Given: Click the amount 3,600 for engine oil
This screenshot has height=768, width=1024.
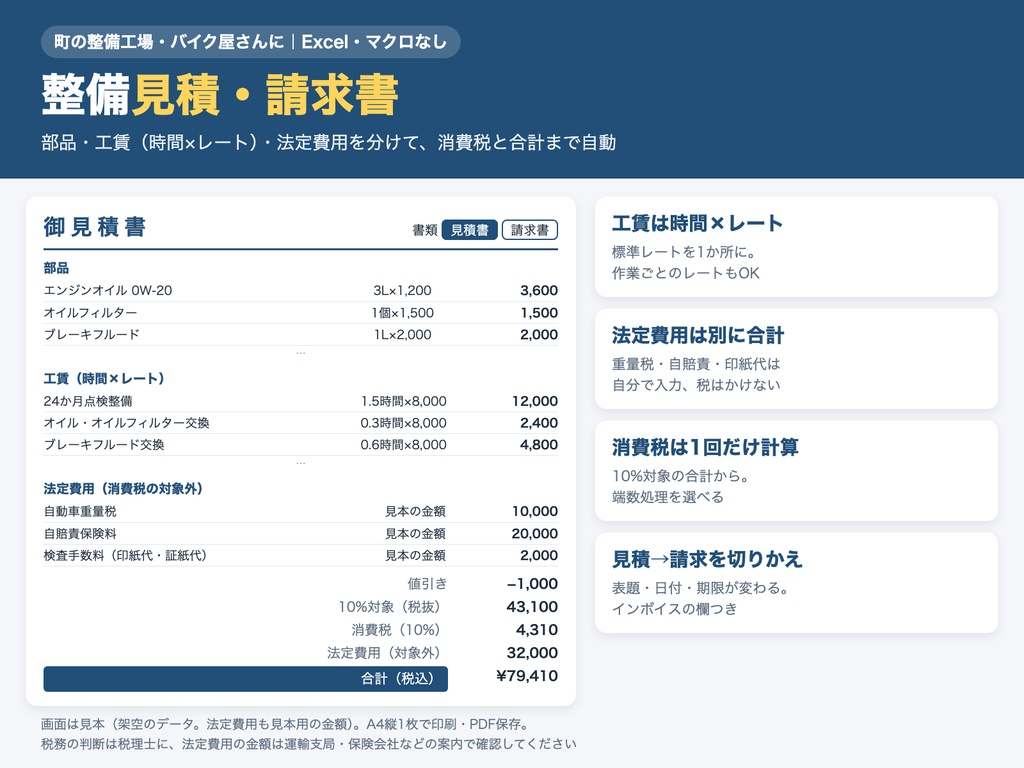Looking at the screenshot, I should coord(539,291).
